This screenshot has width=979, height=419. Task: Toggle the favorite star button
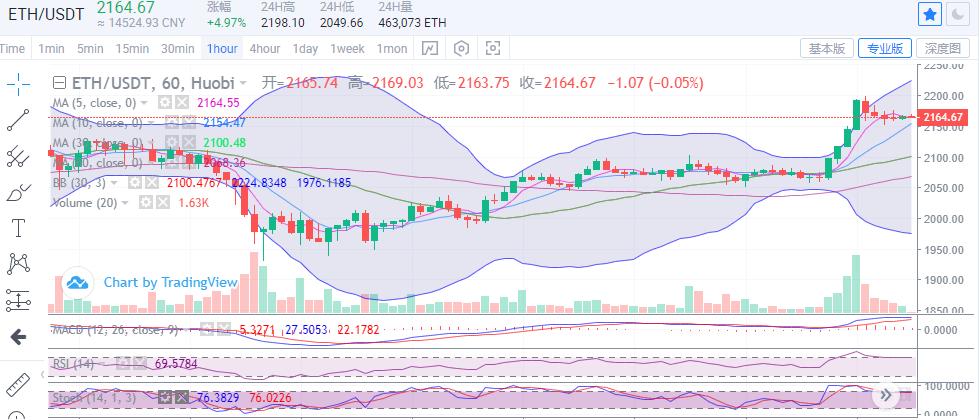coord(930,14)
